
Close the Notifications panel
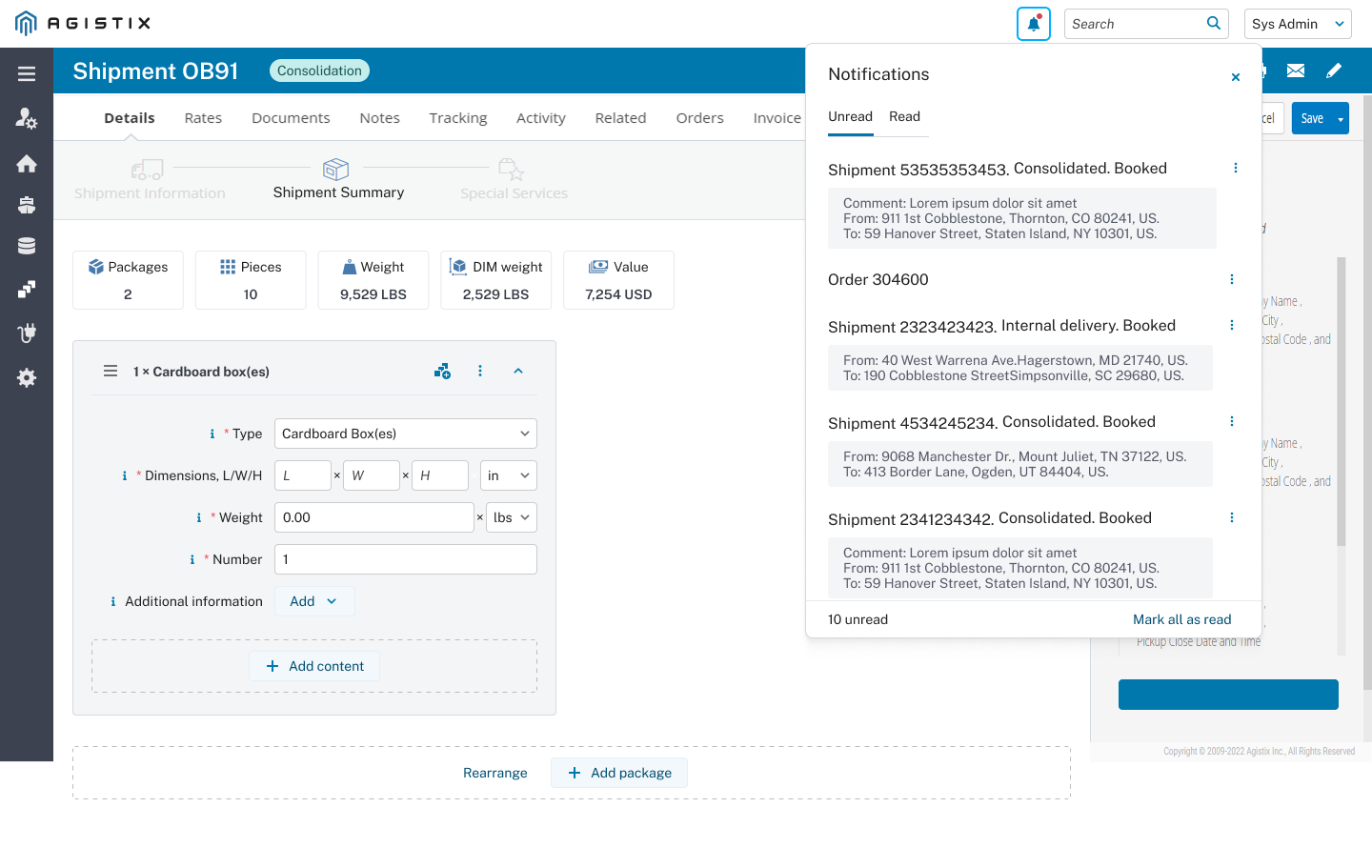1235,77
